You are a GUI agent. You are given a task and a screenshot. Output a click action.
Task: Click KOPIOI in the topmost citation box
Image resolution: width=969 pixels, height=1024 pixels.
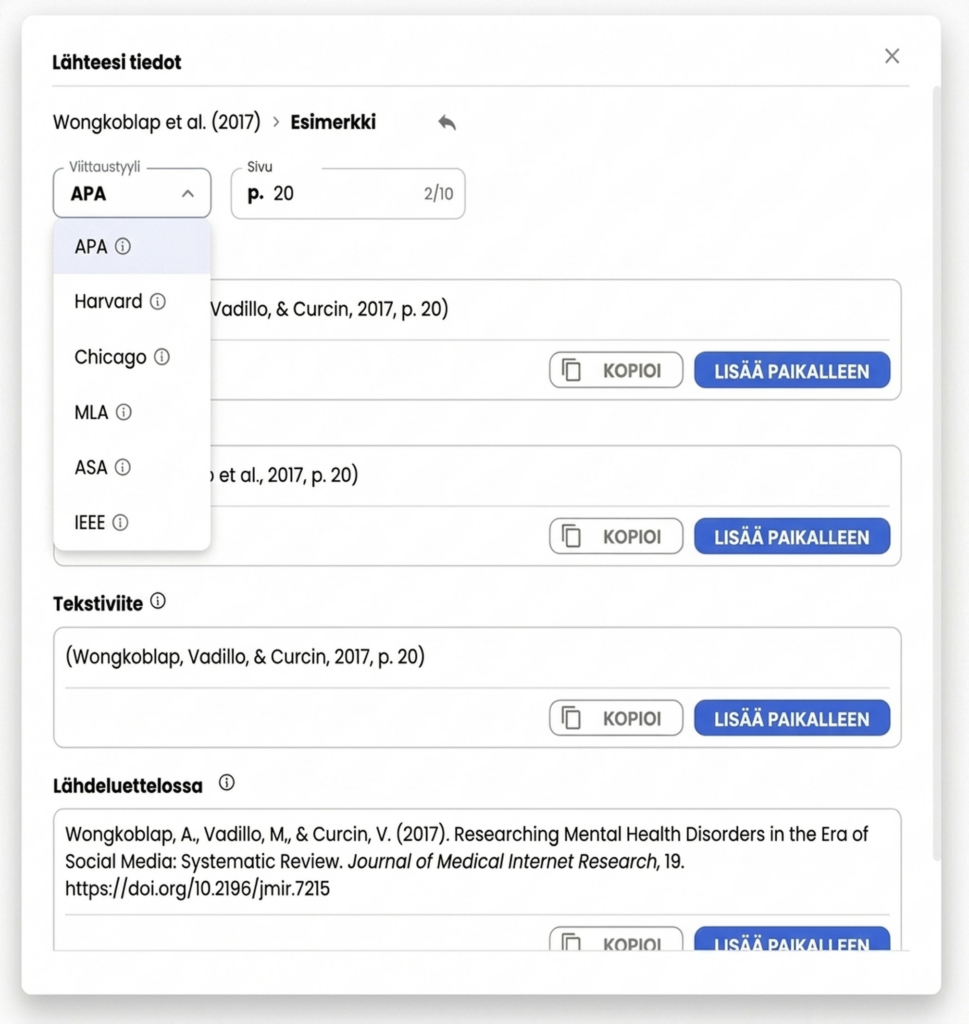616,370
